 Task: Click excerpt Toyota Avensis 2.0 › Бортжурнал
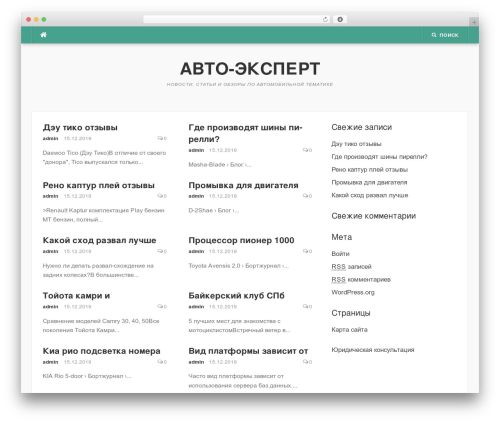tap(239, 266)
